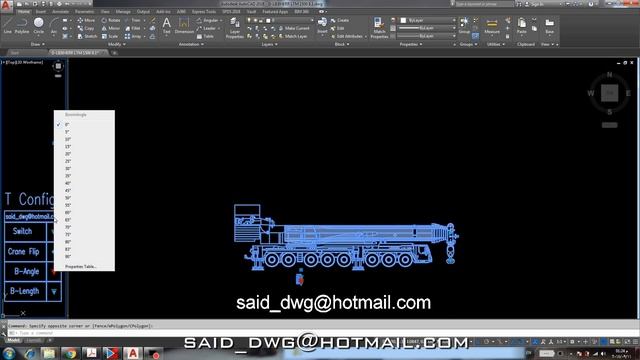Screen dimensions: 640x360
Task: Click Make Current layer button
Action: (294, 28)
